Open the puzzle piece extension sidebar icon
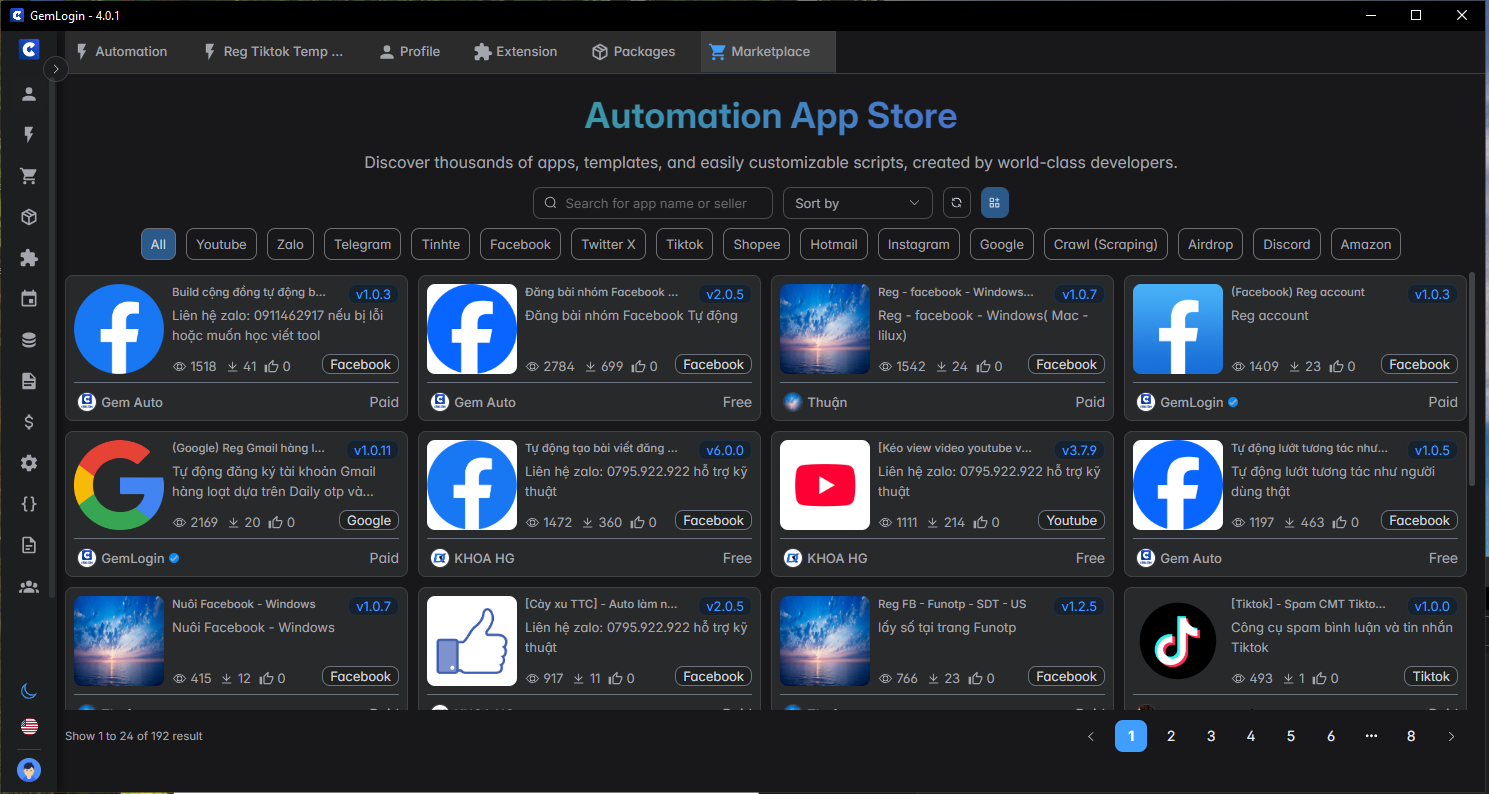1489x794 pixels. (x=29, y=258)
